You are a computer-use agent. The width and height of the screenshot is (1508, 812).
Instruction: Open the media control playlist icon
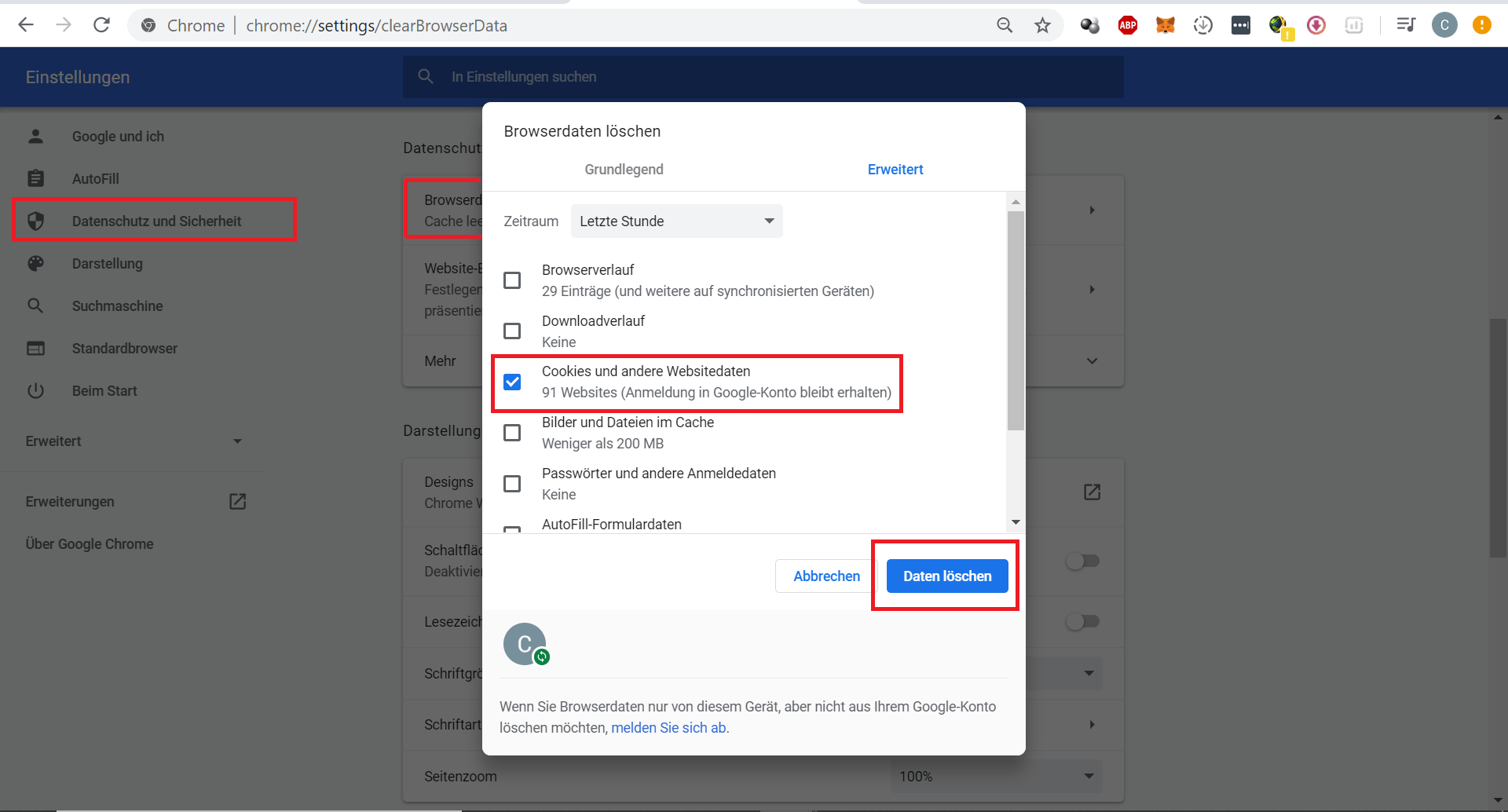click(x=1406, y=25)
